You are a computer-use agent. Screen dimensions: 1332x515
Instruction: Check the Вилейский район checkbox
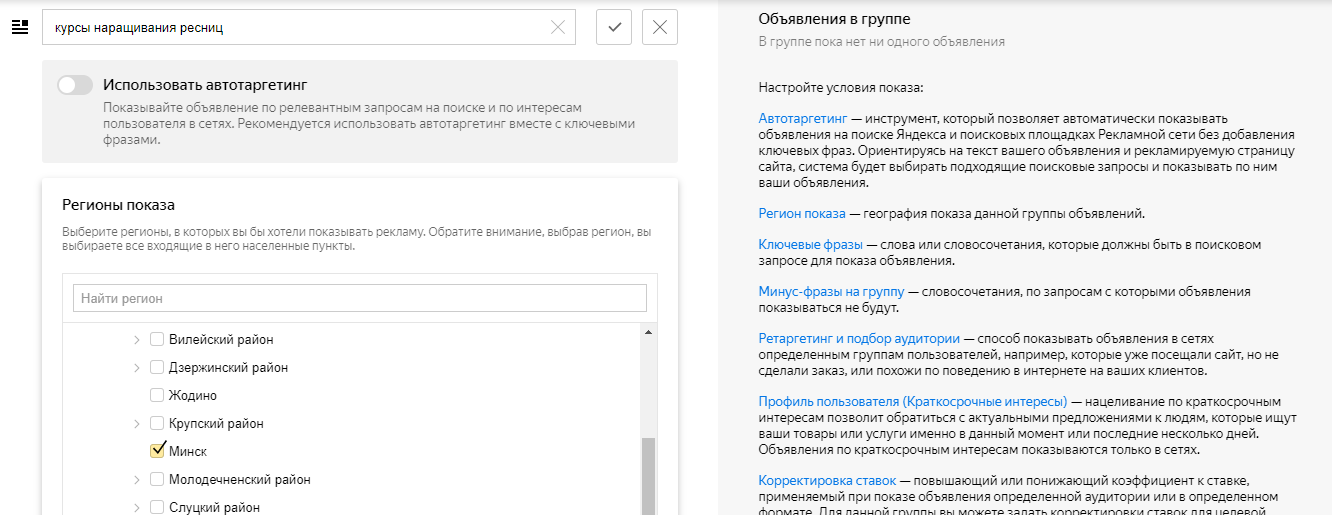pyautogui.click(x=157, y=340)
